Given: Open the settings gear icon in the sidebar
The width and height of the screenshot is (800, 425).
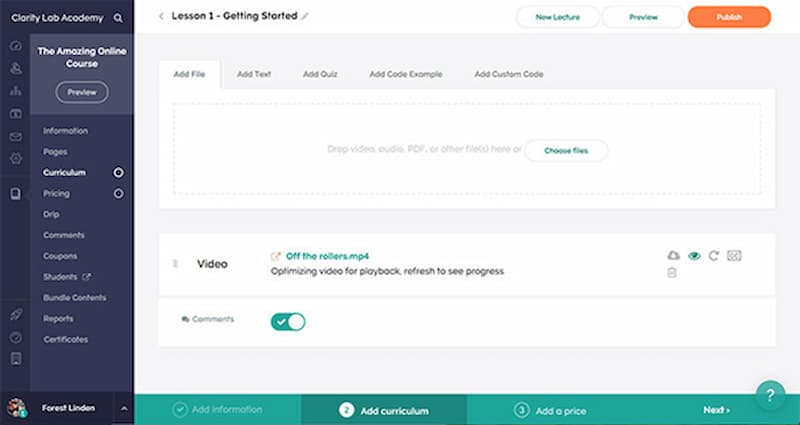Looking at the screenshot, I should [x=16, y=159].
